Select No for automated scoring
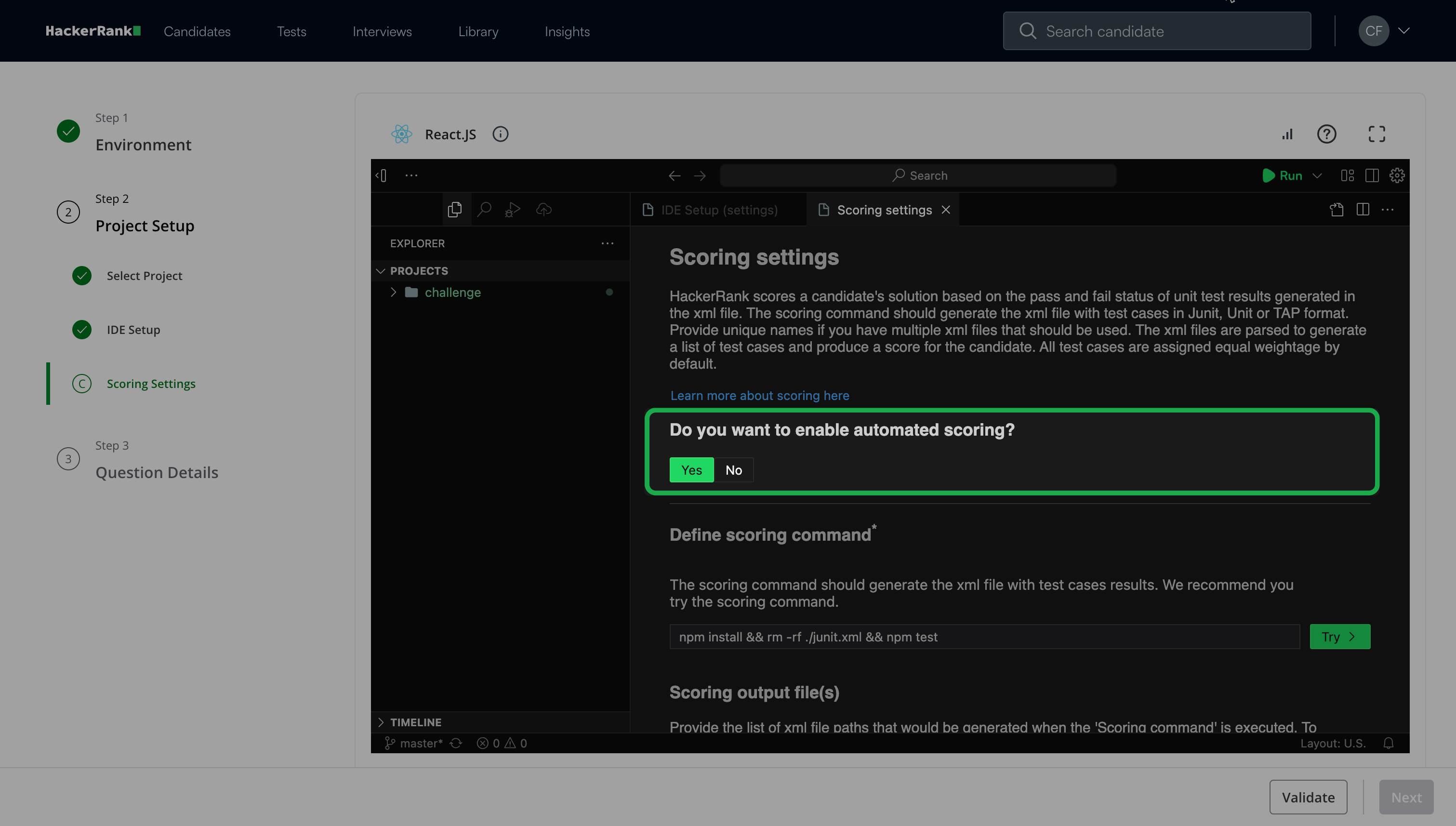 [x=733, y=470]
